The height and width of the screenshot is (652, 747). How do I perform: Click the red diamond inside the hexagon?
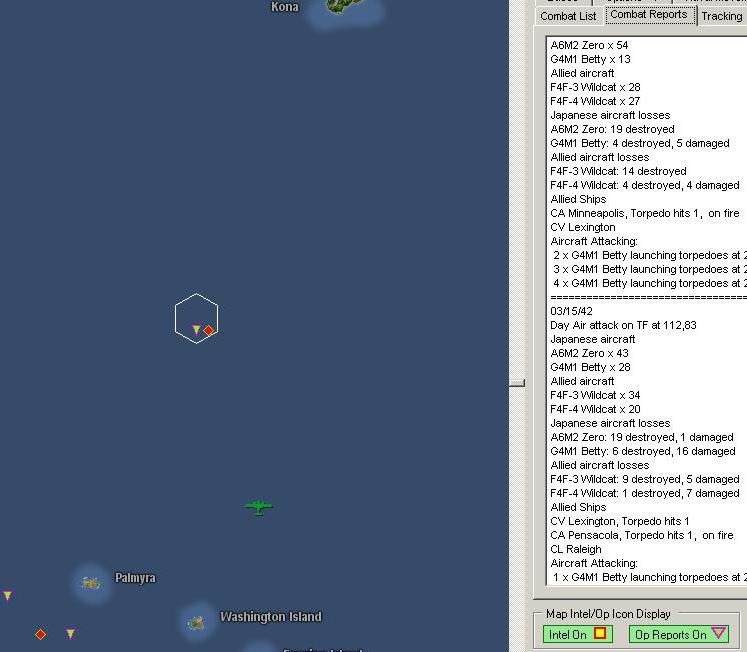pyautogui.click(x=208, y=330)
